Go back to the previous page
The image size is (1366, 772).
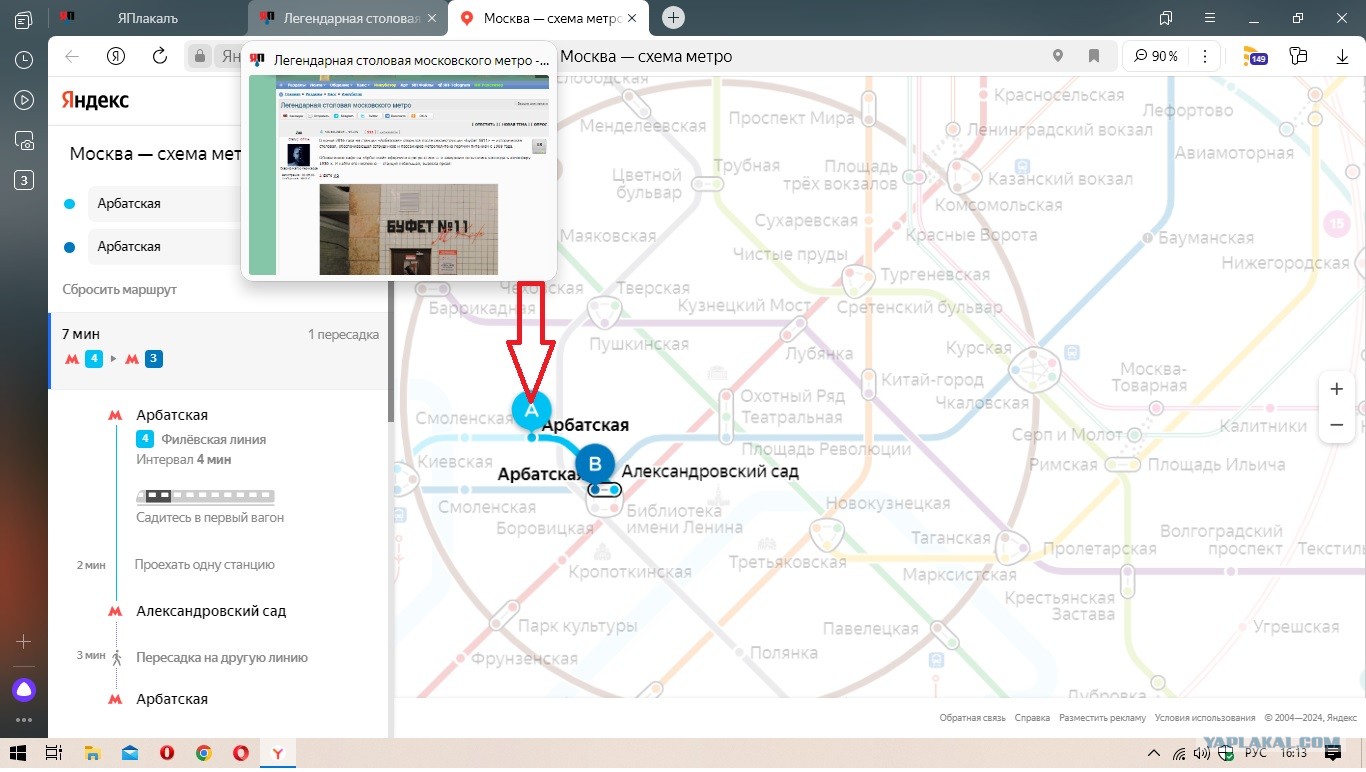(72, 56)
